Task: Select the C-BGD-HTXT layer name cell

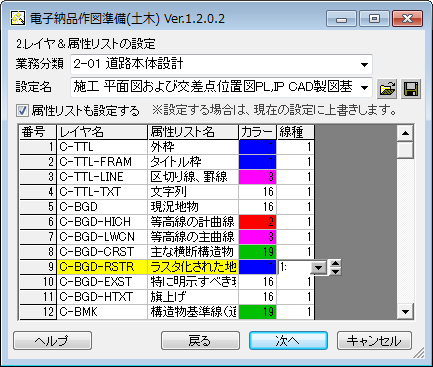Action: coord(102,297)
